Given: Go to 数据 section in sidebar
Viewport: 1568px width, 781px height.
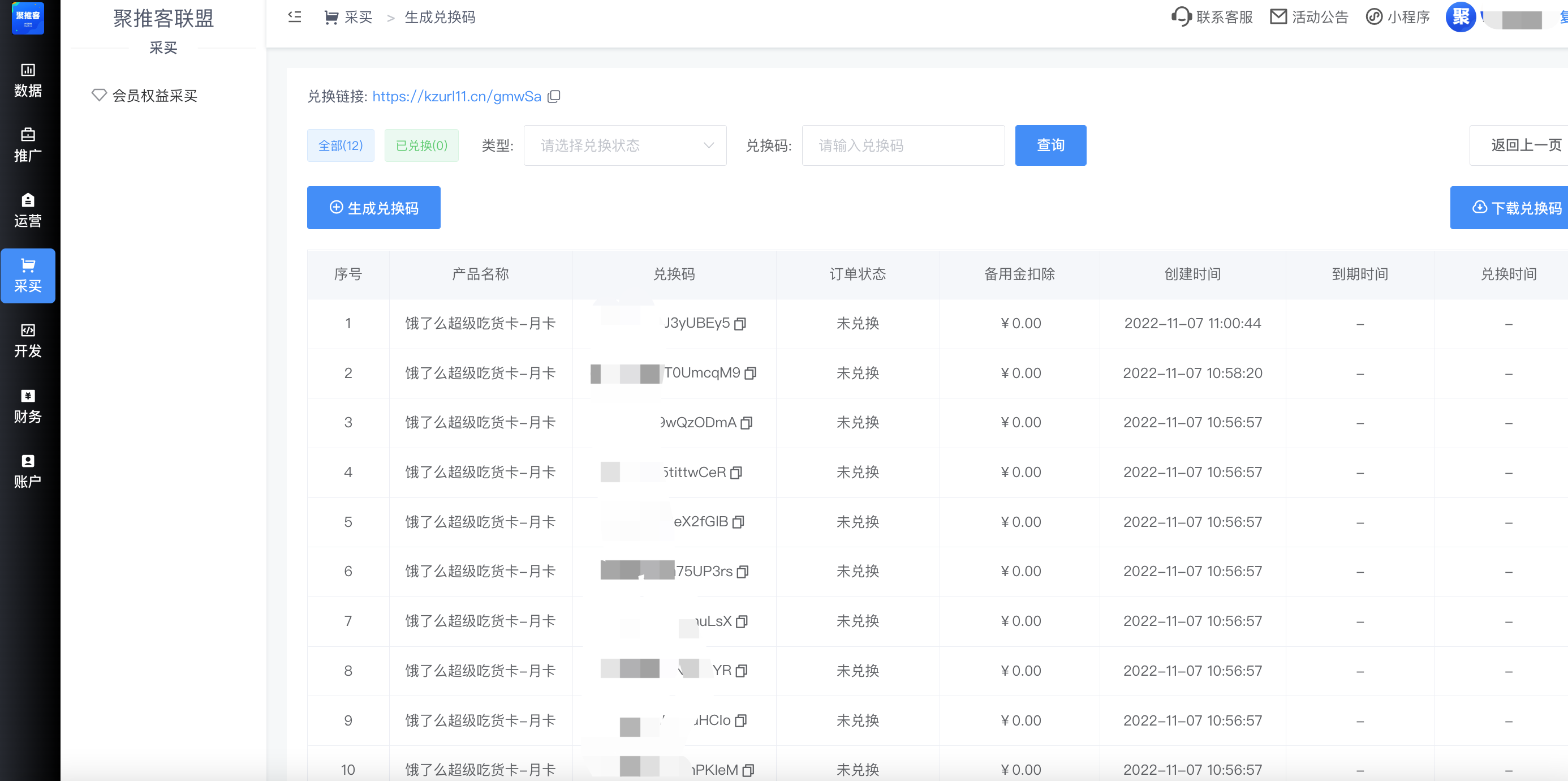Looking at the screenshot, I should coord(28,80).
